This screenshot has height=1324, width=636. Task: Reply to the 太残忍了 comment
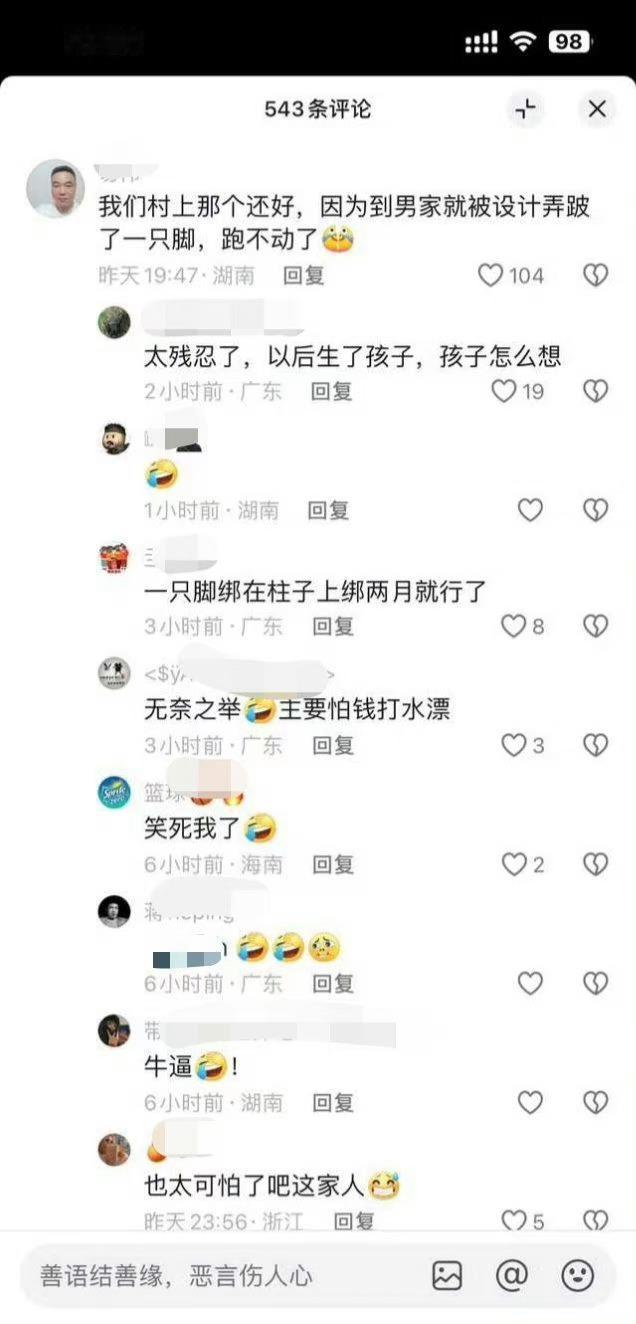click(x=331, y=391)
